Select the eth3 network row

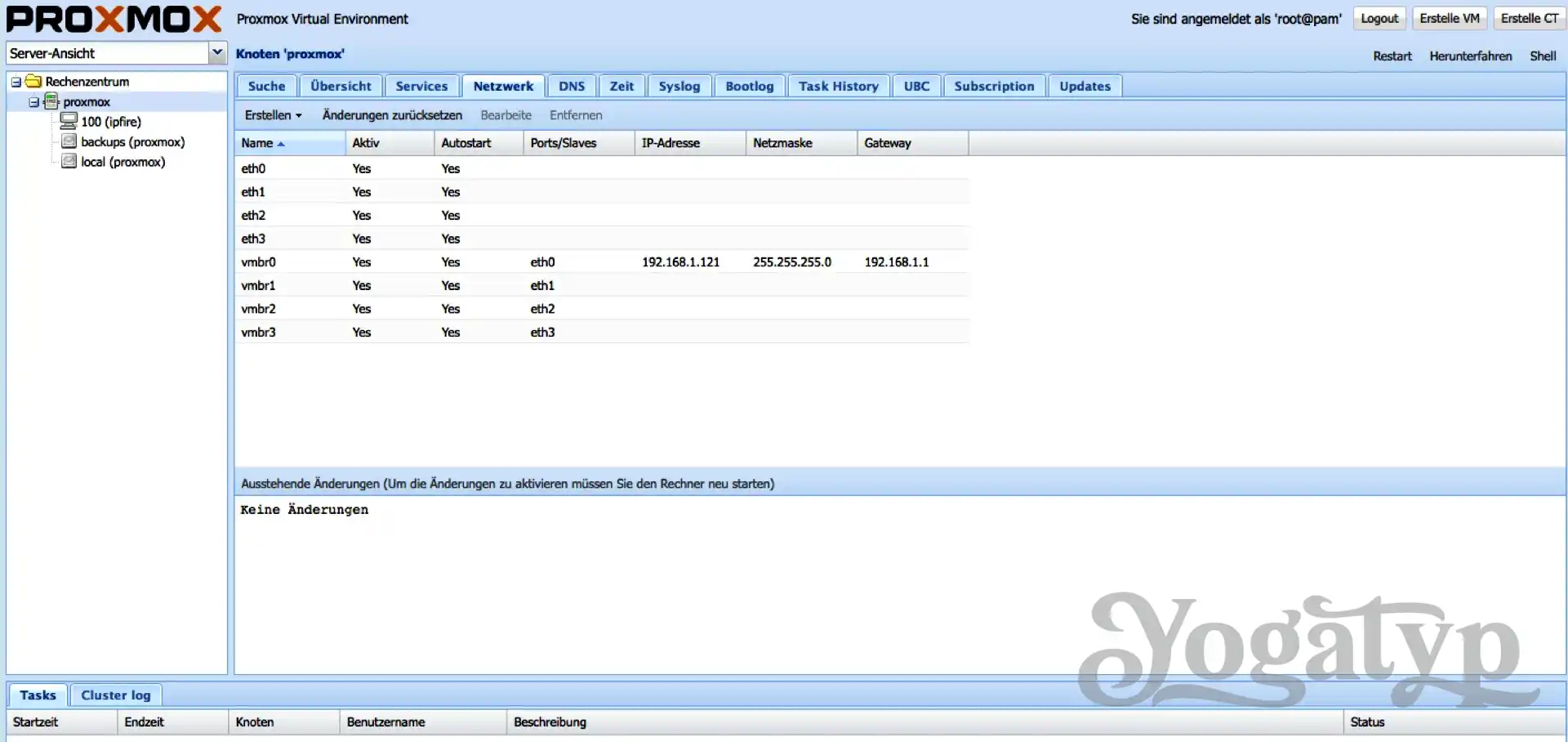pos(602,239)
